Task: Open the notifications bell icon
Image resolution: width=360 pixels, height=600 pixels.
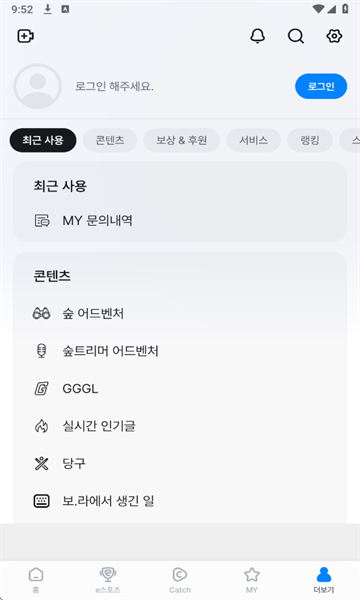Action: (257, 36)
